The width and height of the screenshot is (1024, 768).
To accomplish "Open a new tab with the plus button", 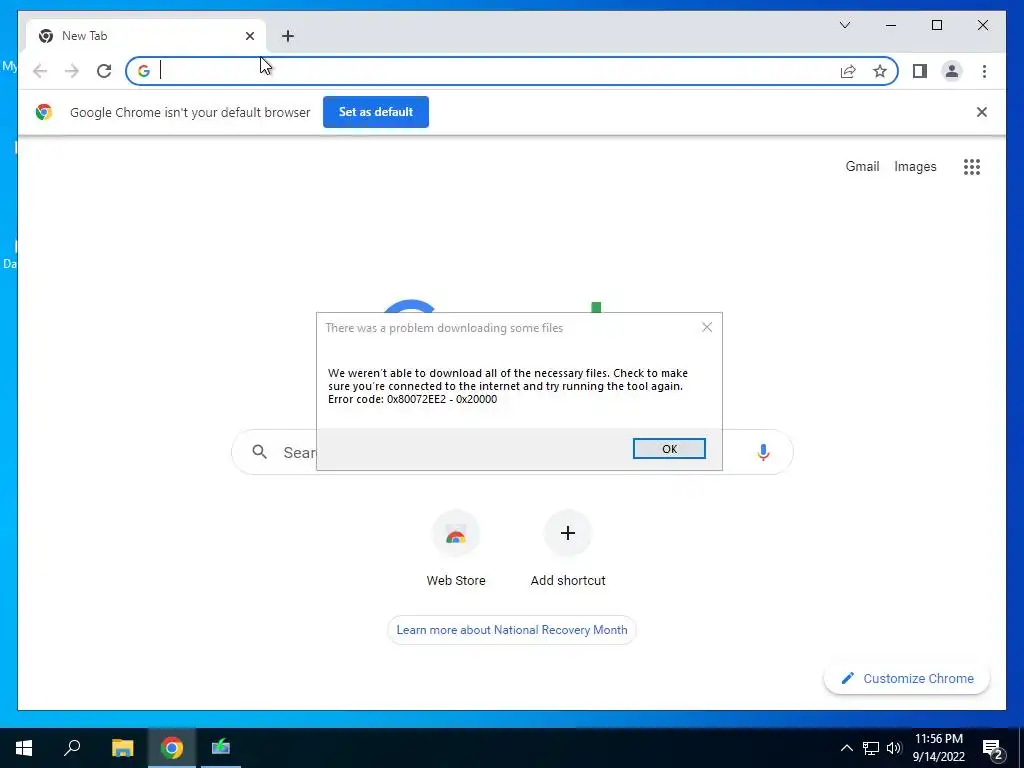I will coord(288,36).
